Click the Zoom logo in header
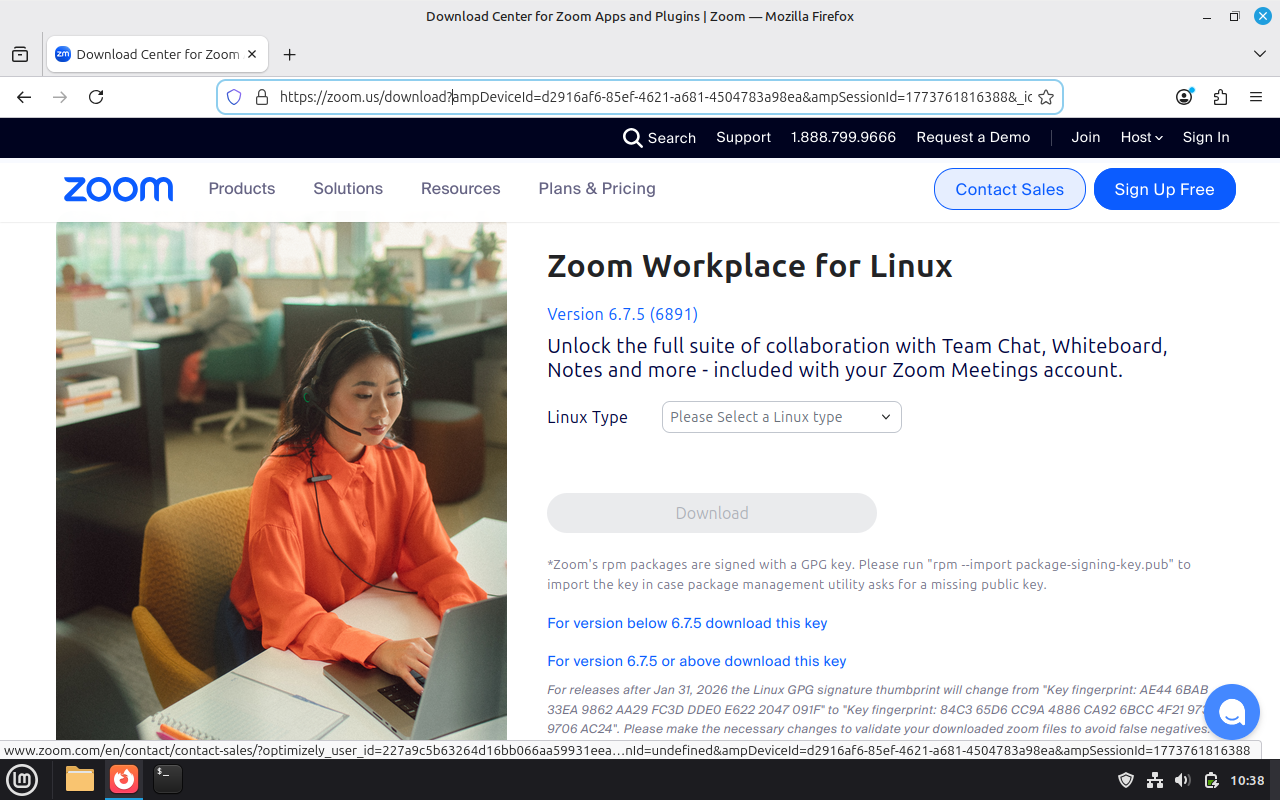The image size is (1280, 800). (118, 189)
